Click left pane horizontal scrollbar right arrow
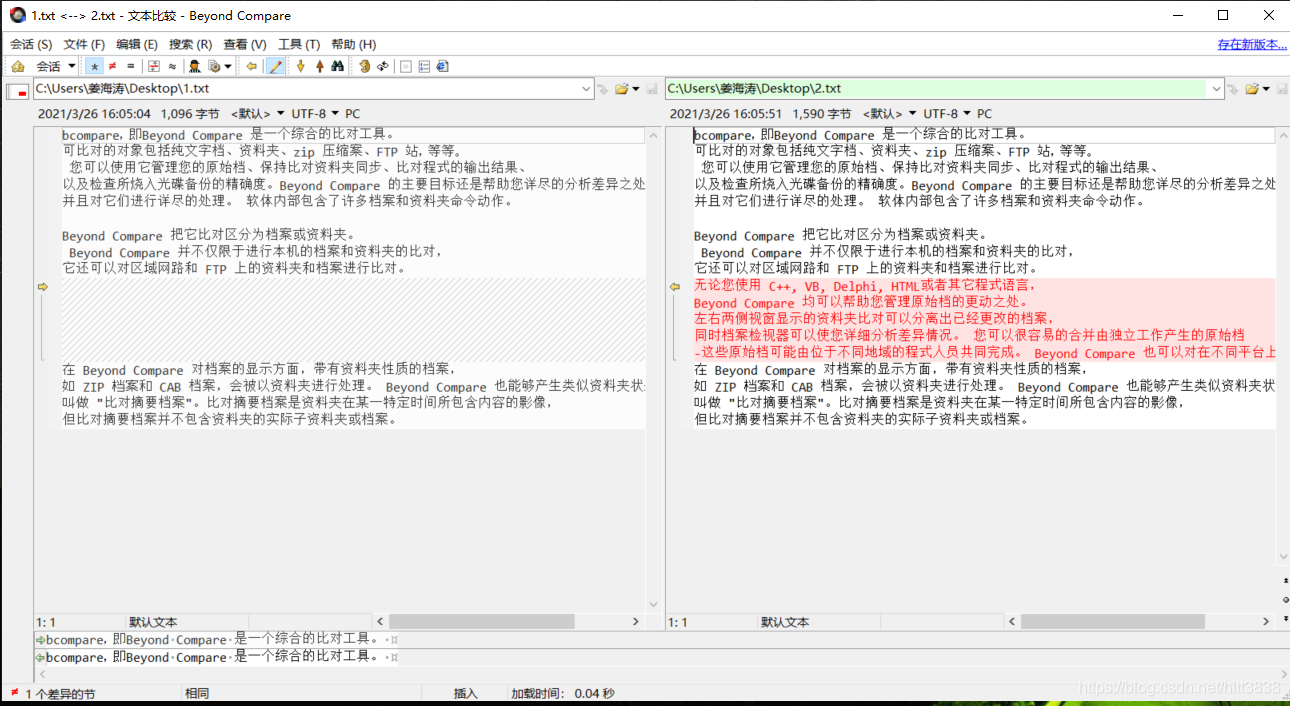Viewport: 1290px width, 706px height. click(x=636, y=621)
